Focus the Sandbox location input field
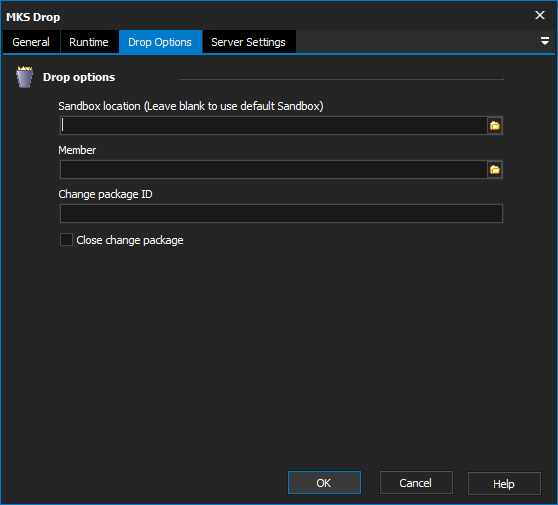 273,126
